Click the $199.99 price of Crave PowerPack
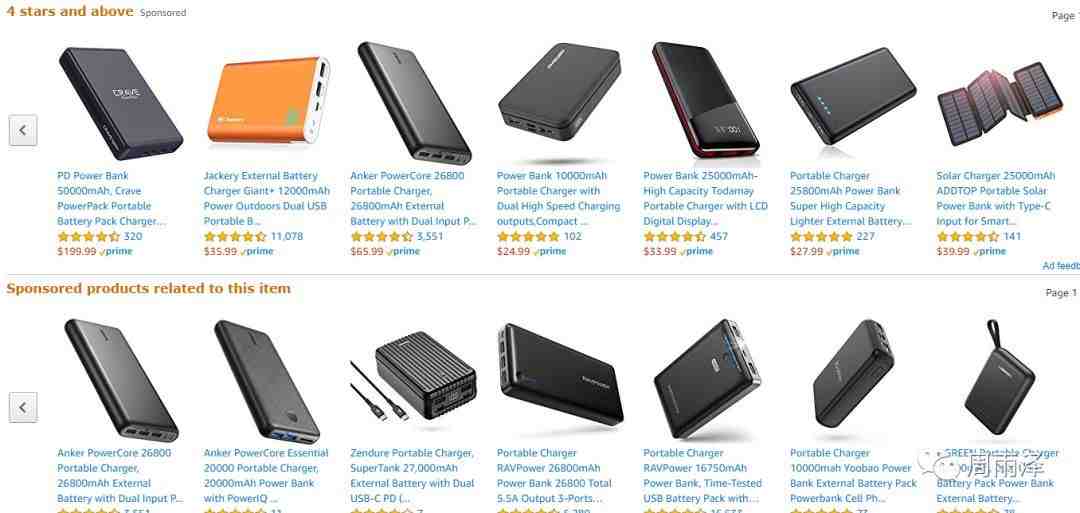The width and height of the screenshot is (1080, 513). [x=76, y=251]
